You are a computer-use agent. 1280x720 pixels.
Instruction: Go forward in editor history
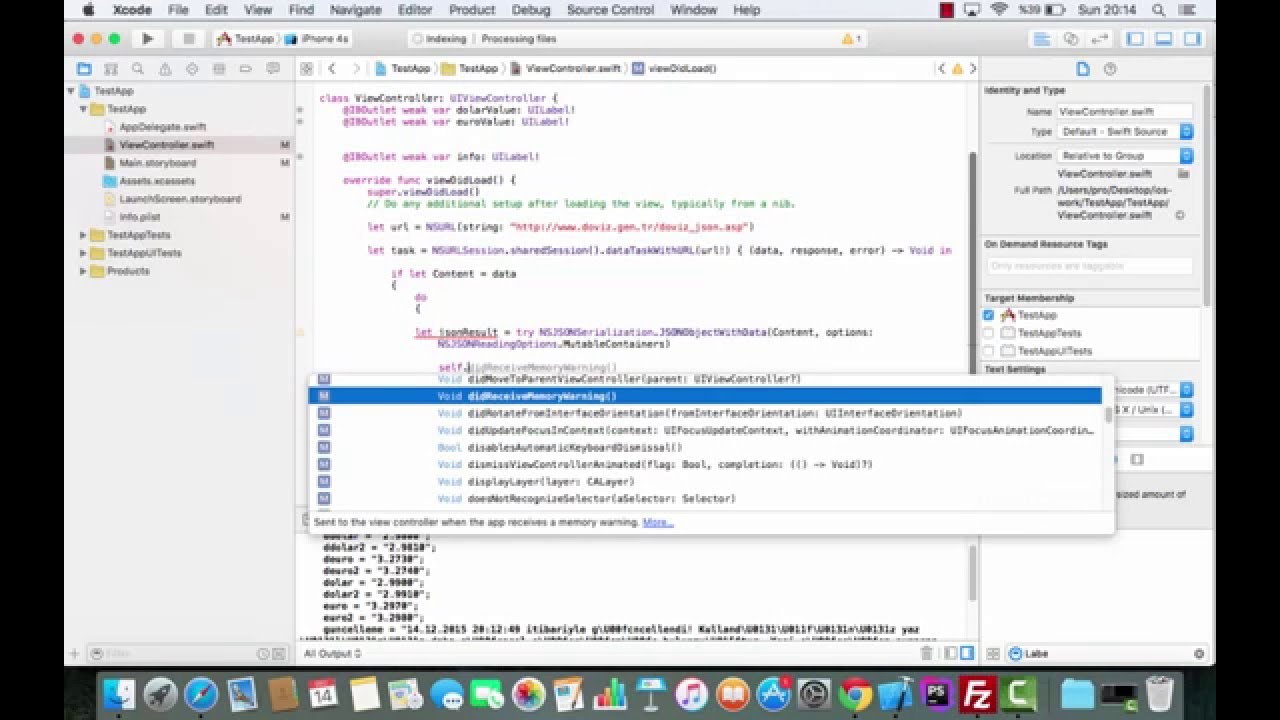coord(356,69)
